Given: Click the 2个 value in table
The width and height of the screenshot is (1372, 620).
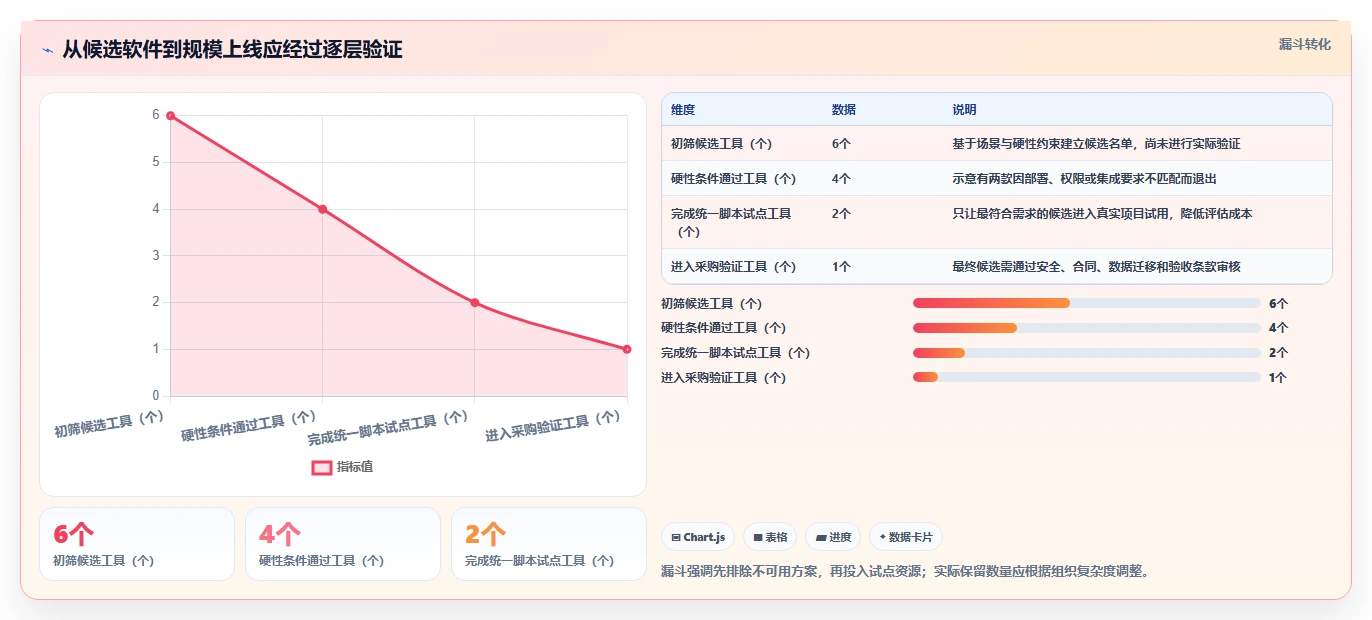Looking at the screenshot, I should click(841, 214).
